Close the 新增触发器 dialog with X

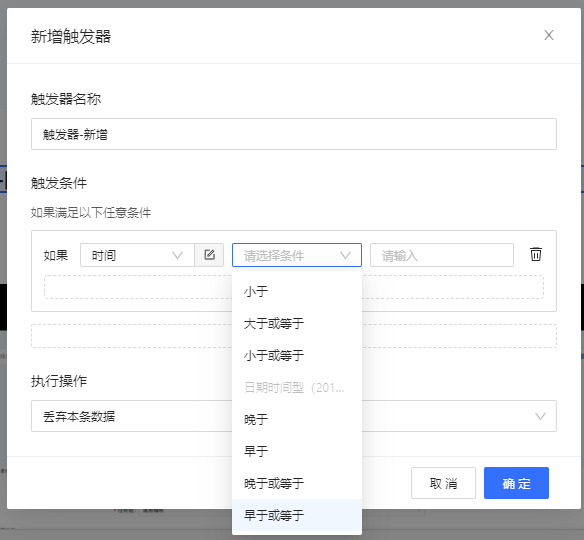pyautogui.click(x=549, y=35)
